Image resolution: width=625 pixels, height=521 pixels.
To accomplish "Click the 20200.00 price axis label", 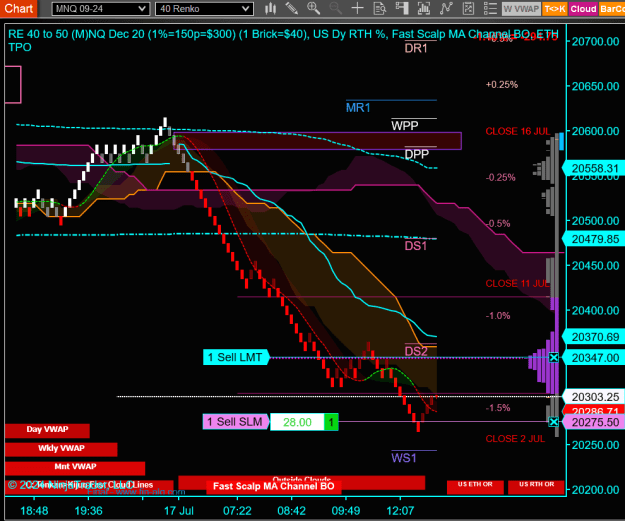I will 596,490.
